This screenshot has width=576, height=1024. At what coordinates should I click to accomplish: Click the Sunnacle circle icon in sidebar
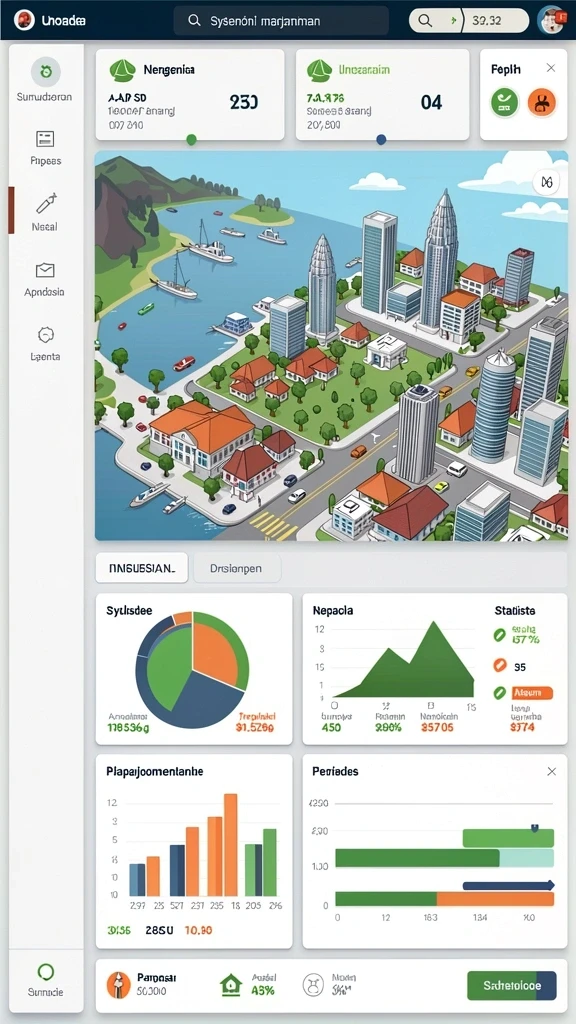(46, 972)
